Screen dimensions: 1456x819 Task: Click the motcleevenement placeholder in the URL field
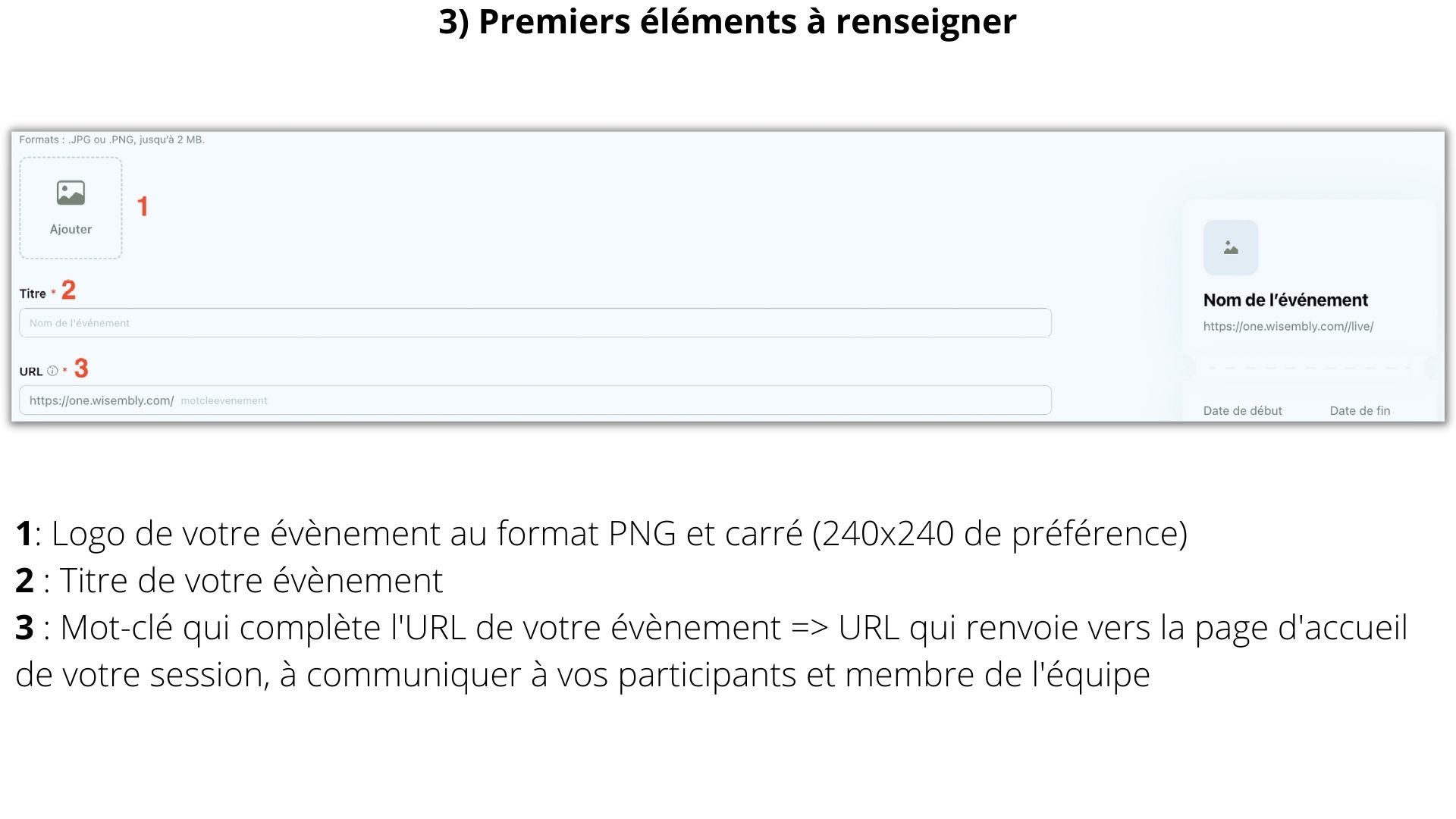tap(224, 401)
